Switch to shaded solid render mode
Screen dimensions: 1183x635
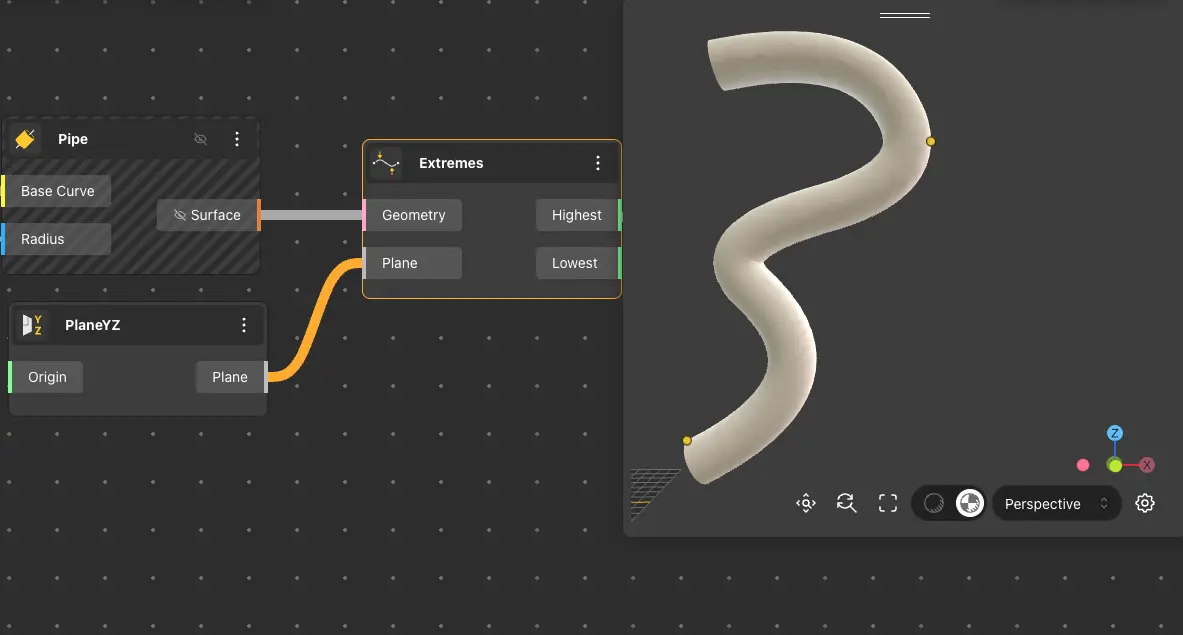coord(934,503)
